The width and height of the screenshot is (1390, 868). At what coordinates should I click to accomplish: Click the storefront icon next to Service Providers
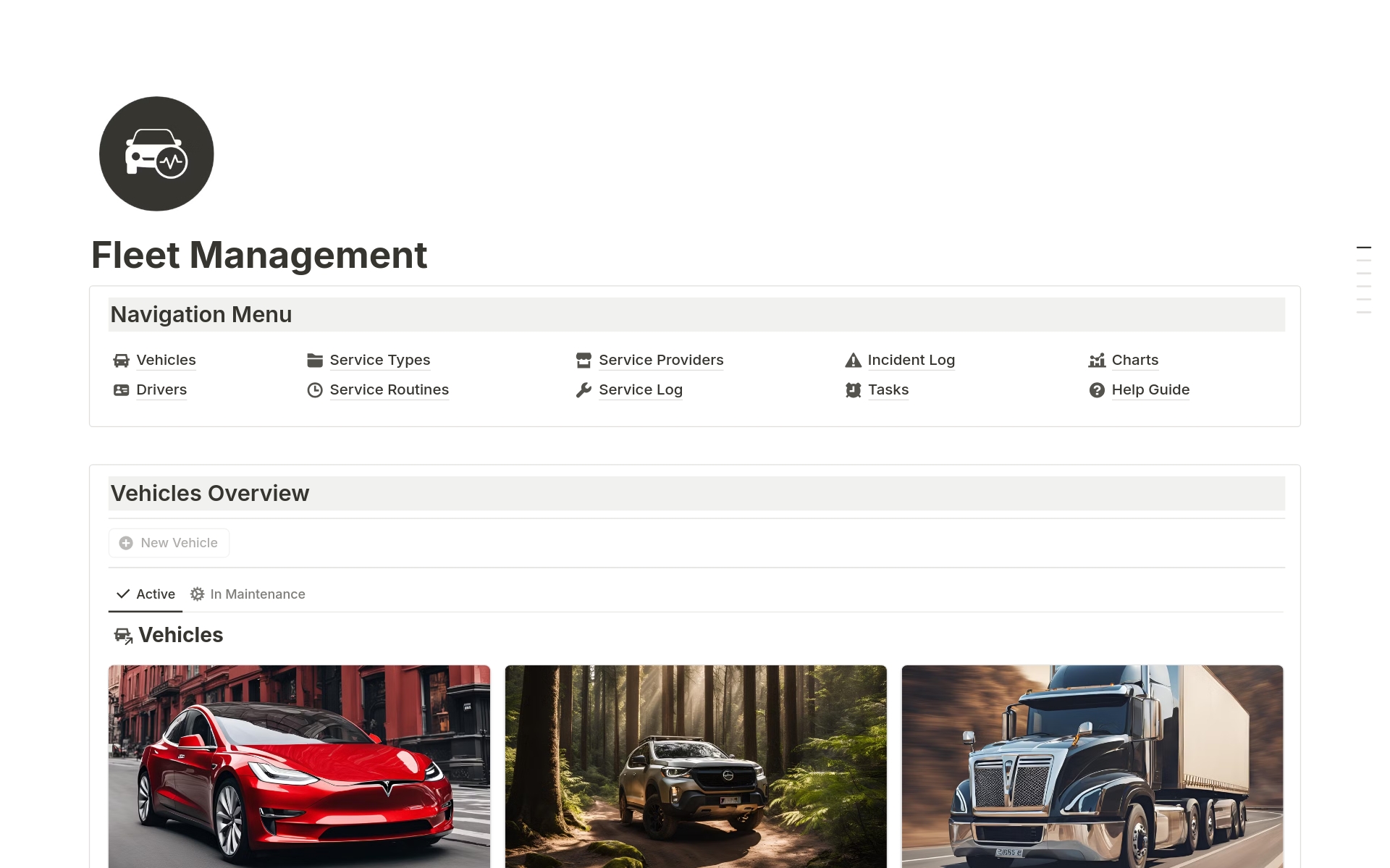[x=584, y=360]
